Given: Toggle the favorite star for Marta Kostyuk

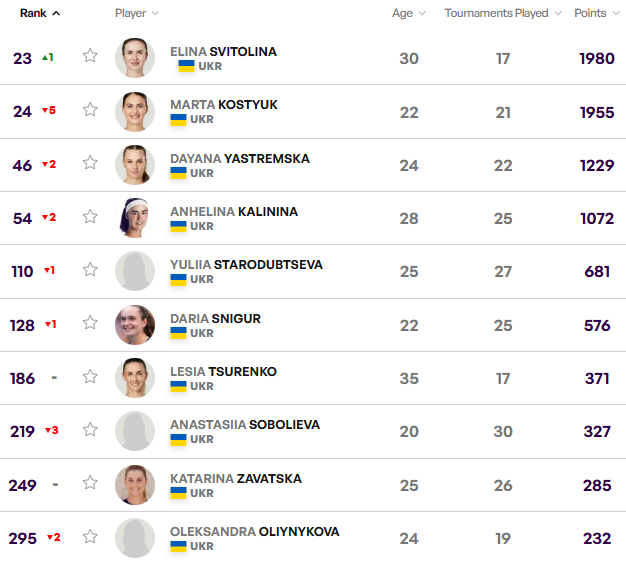Looking at the screenshot, I should [90, 110].
